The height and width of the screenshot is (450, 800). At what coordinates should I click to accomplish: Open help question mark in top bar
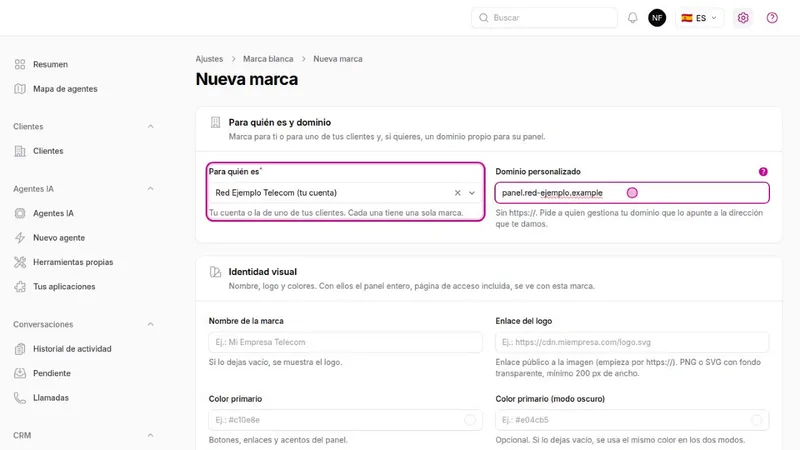(x=772, y=18)
